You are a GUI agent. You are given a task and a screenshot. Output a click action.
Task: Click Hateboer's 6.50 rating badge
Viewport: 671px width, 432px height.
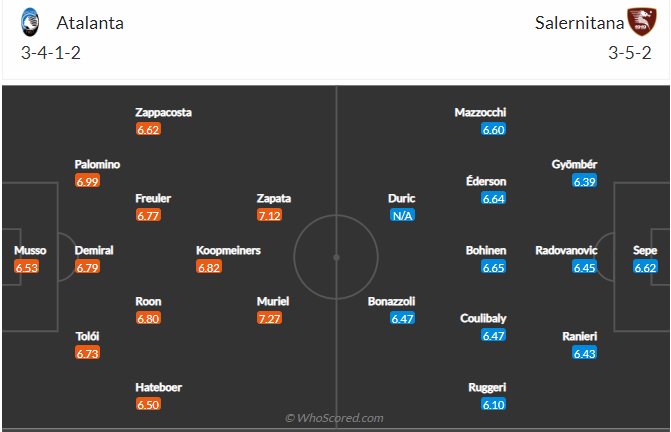[x=149, y=404]
